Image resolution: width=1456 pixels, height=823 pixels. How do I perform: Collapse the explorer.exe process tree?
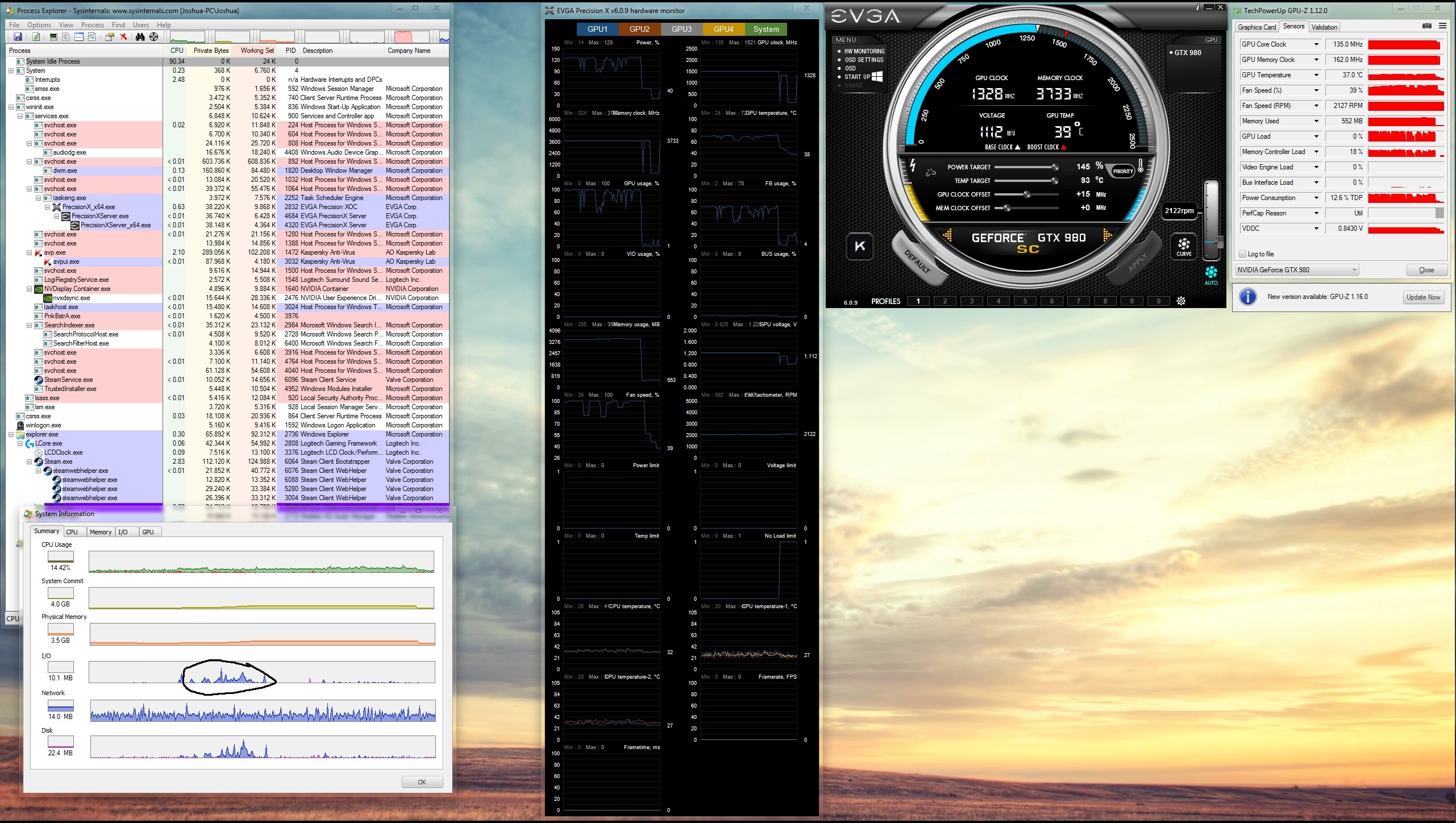click(x=11, y=434)
